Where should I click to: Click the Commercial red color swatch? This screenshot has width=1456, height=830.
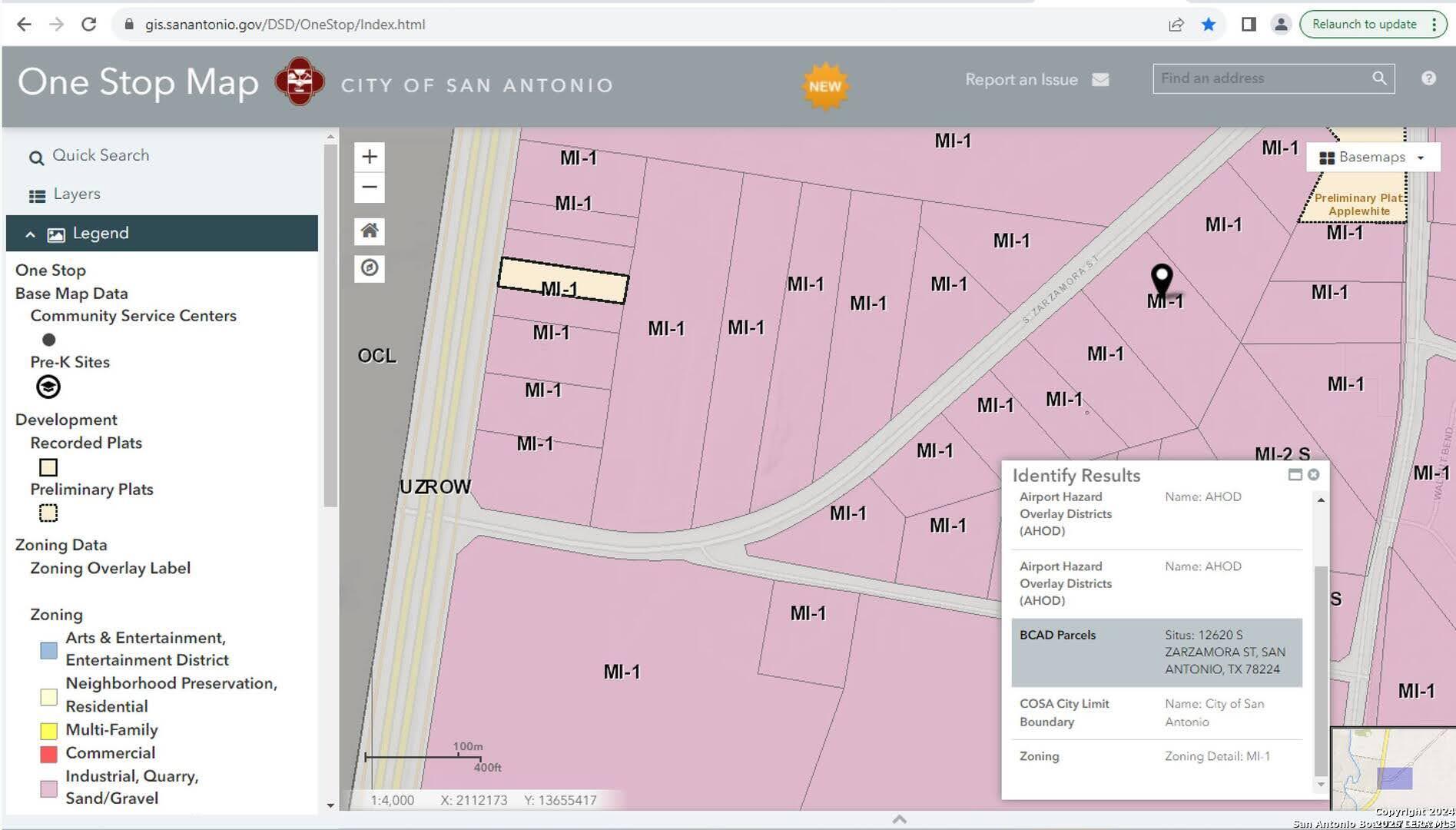coord(48,754)
